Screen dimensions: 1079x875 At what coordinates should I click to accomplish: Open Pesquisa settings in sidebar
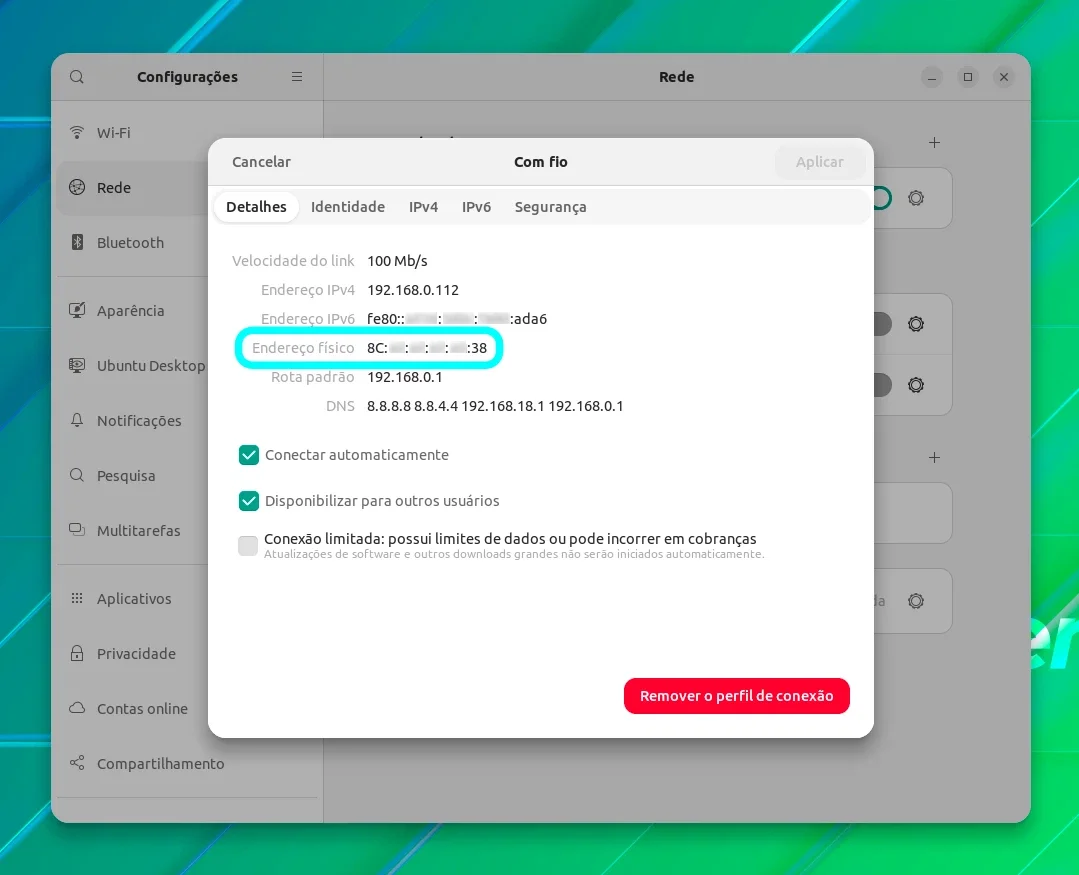point(189,476)
